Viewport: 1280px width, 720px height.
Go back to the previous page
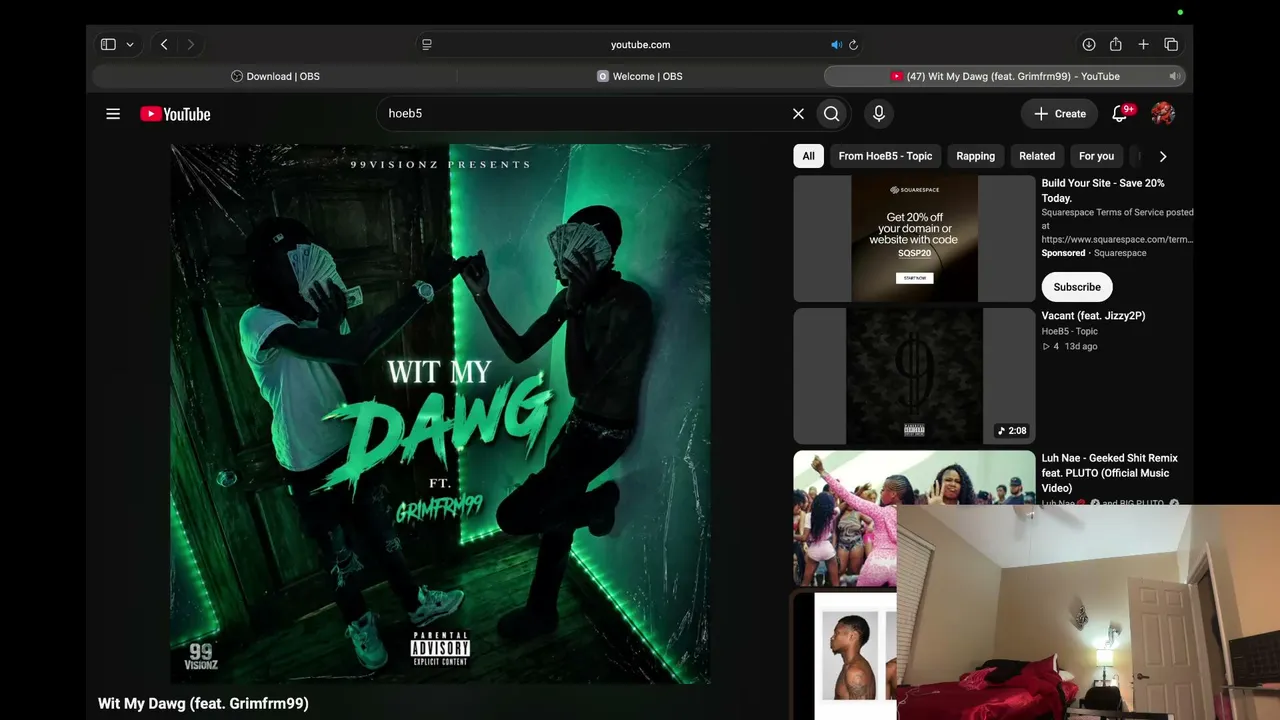[164, 44]
